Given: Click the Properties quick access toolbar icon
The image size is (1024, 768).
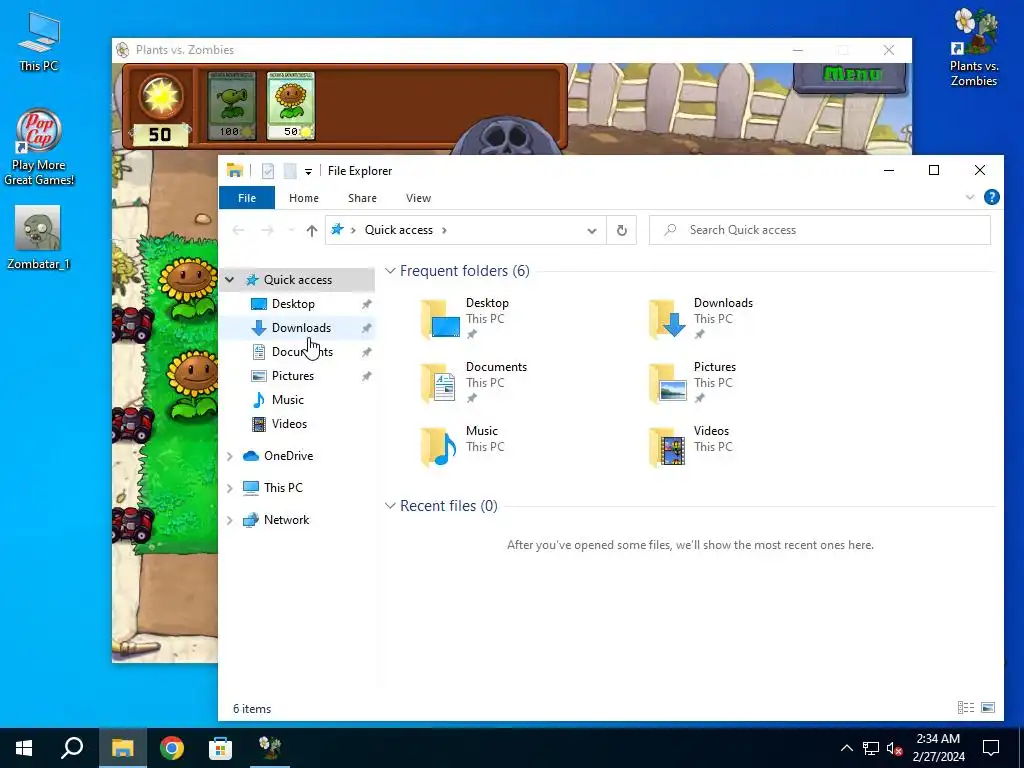Looking at the screenshot, I should [268, 171].
